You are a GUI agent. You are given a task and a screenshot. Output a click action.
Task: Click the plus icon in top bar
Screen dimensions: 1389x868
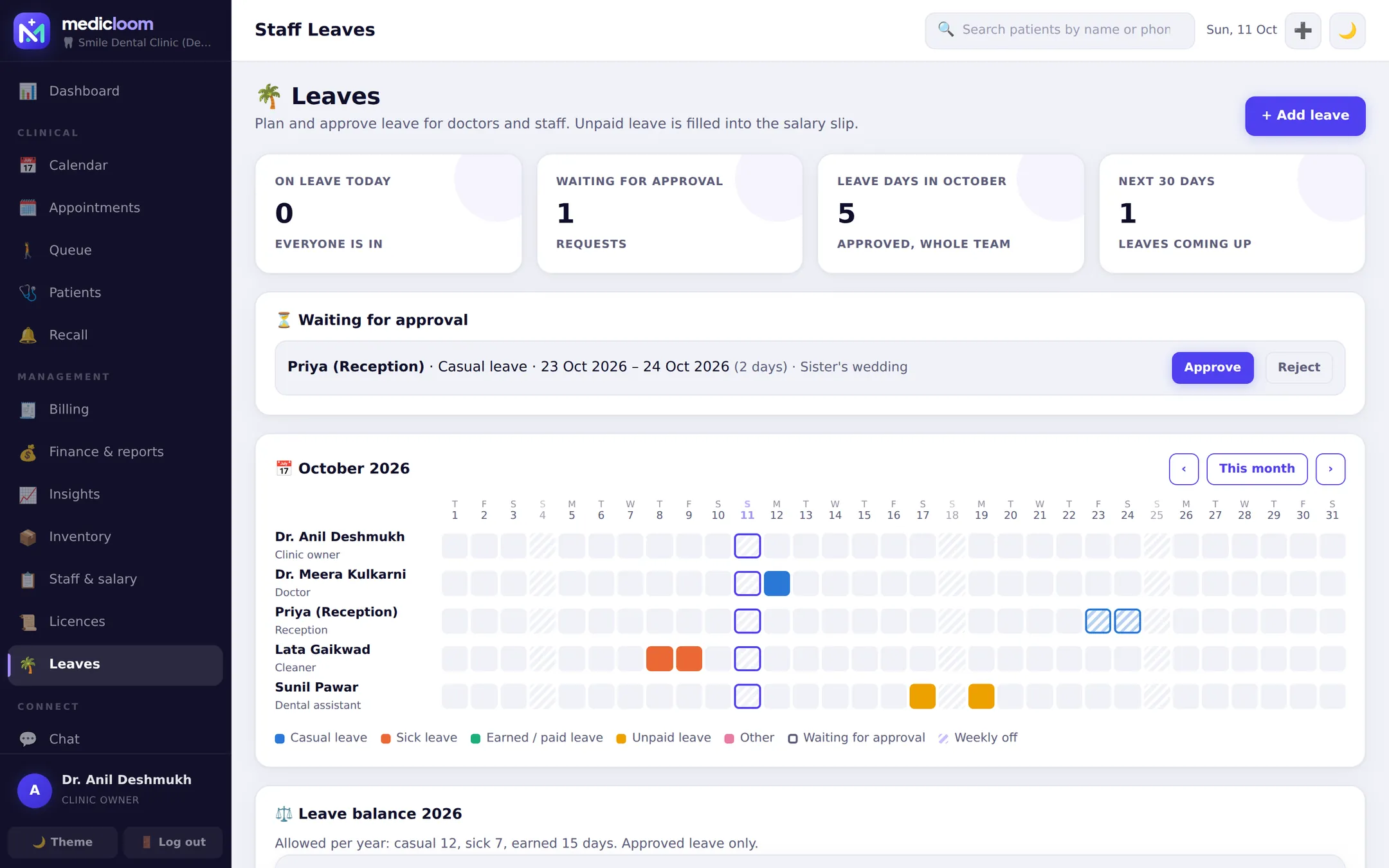click(1303, 30)
